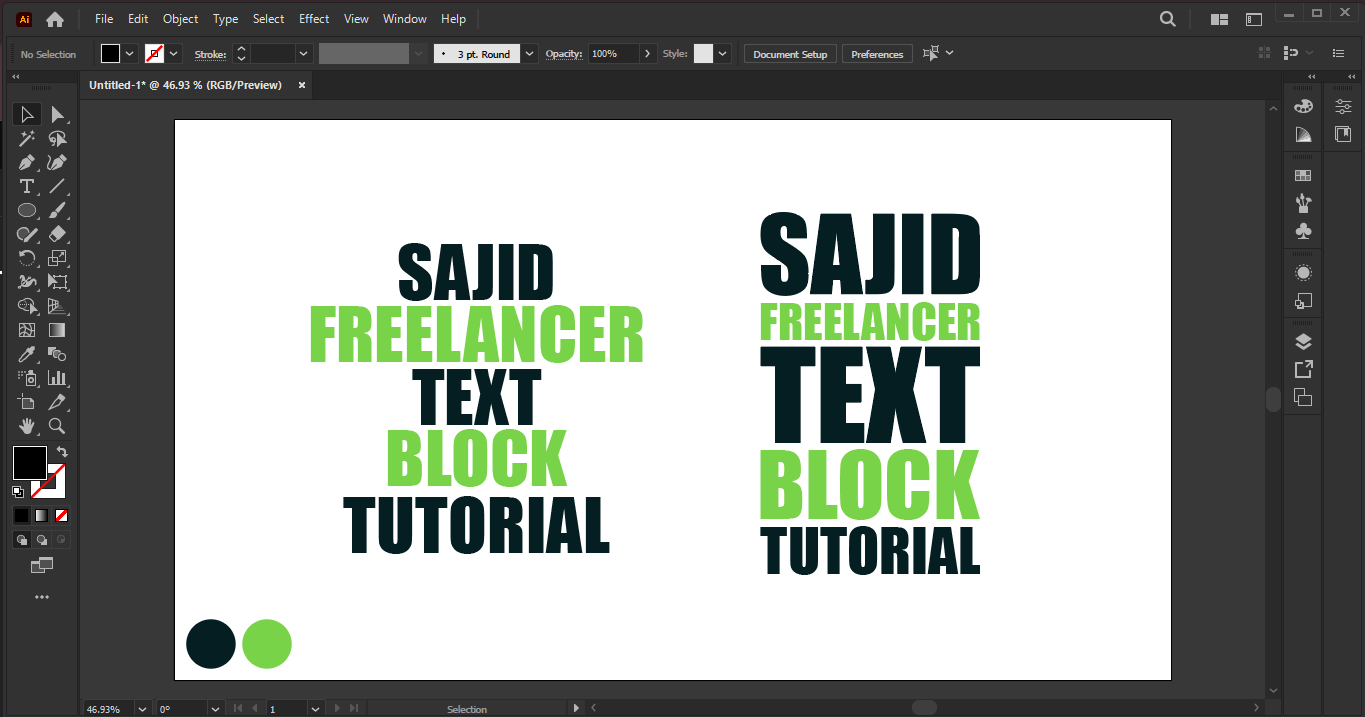Select the Selection tool (black arrow)
The height and width of the screenshot is (717, 1365).
click(27, 114)
